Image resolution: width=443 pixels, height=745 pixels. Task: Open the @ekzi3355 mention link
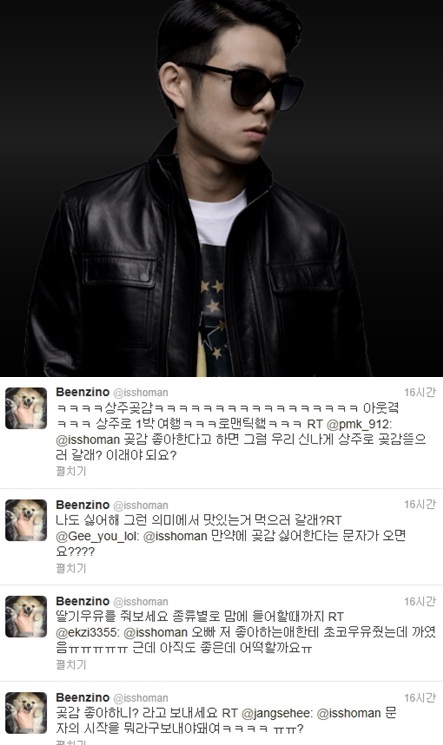[x=88, y=632]
